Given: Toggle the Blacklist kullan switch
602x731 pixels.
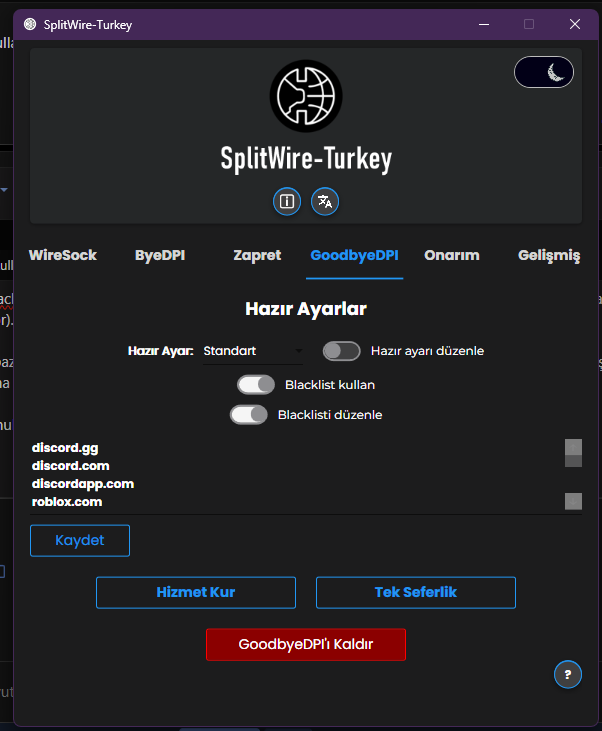Looking at the screenshot, I should 256,385.
